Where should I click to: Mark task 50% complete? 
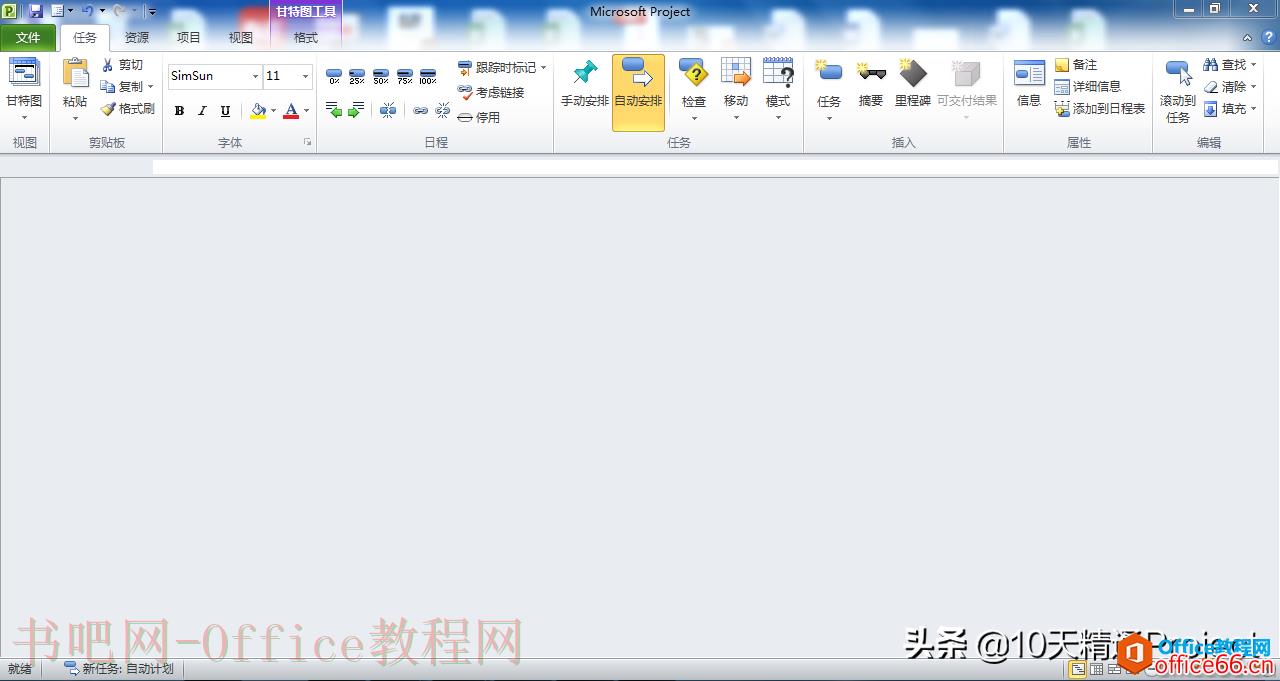pyautogui.click(x=381, y=77)
